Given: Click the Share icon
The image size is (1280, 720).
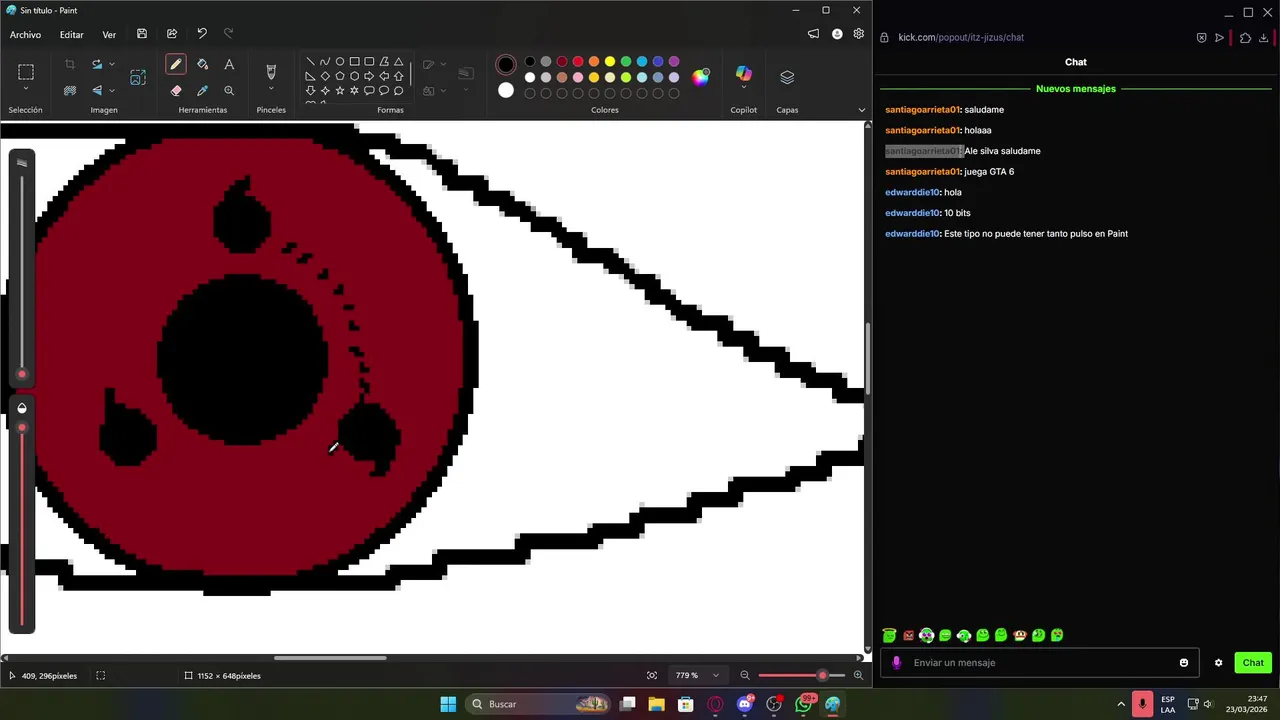Looking at the screenshot, I should coord(172,34).
